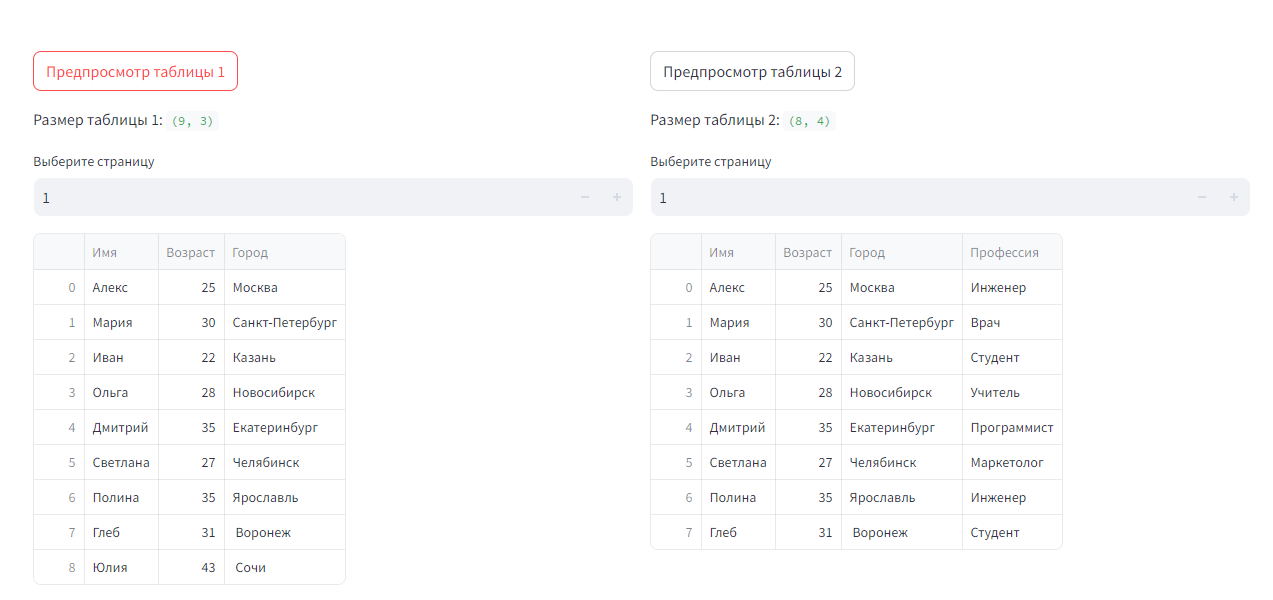Click the "Профессия" column header
Image resolution: width=1273 pixels, height=600 pixels.
(x=1012, y=252)
